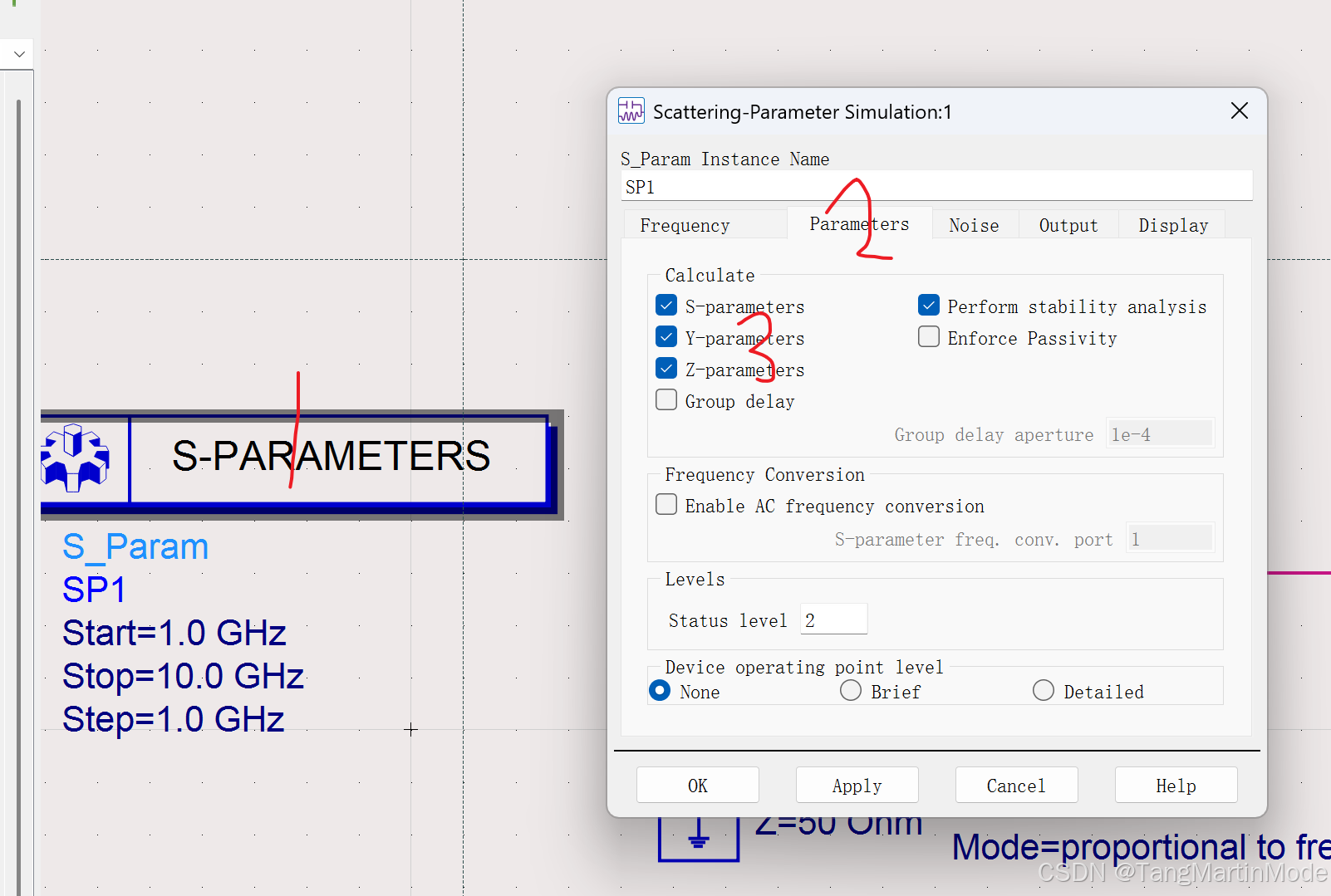1331x896 pixels.
Task: Toggle the S-parameters checkbox
Action: 666,306
